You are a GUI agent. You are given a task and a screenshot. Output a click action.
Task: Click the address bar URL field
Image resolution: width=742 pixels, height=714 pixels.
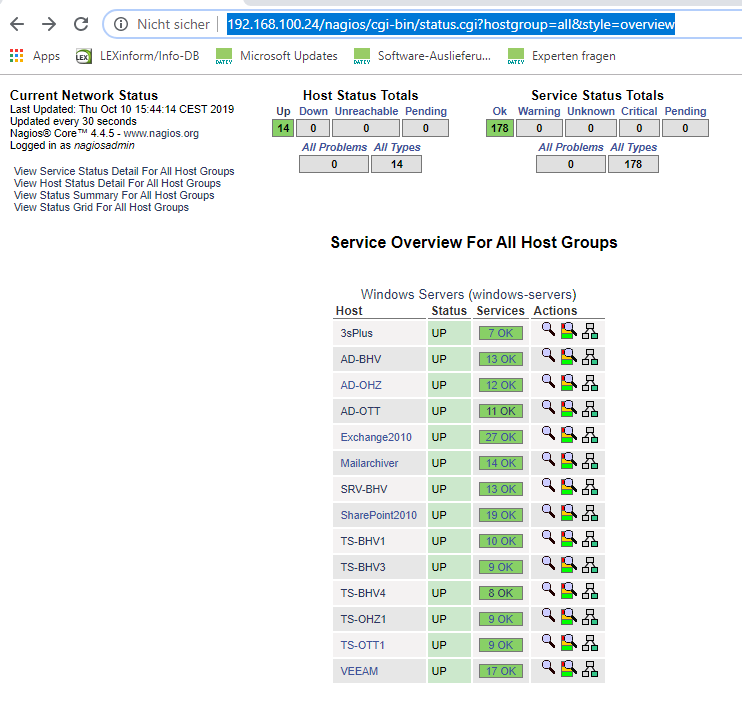pyautogui.click(x=450, y=24)
